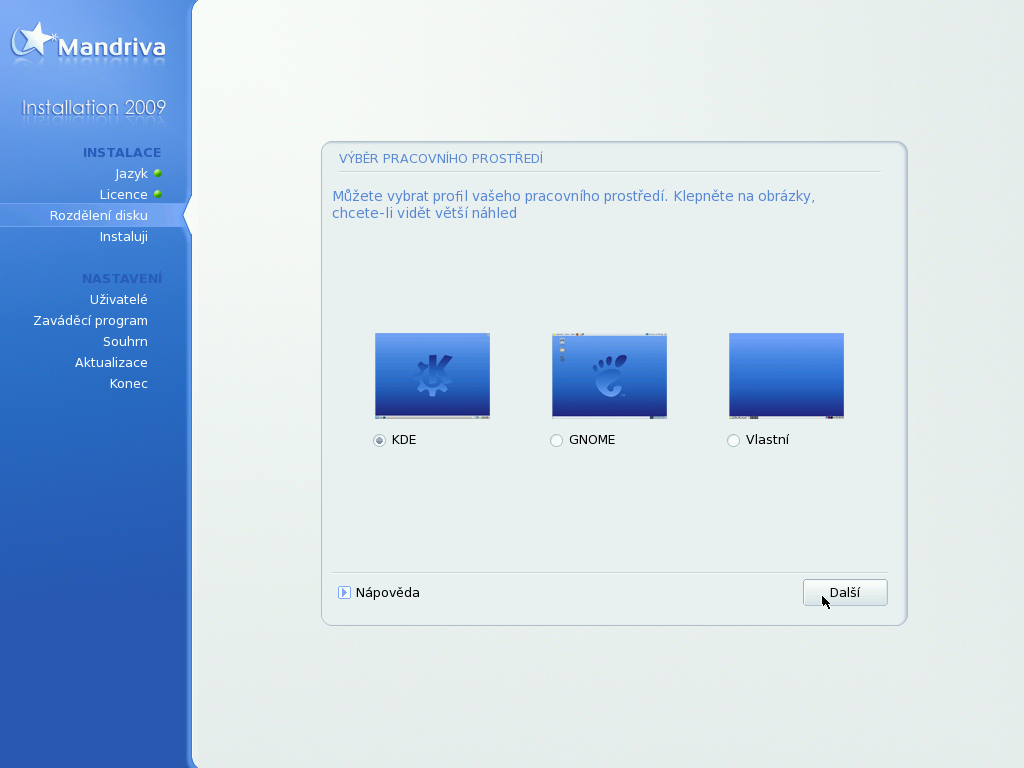Enlarge the GNOME desktop preview thumbnail
1024x768 pixels.
pyautogui.click(x=609, y=376)
